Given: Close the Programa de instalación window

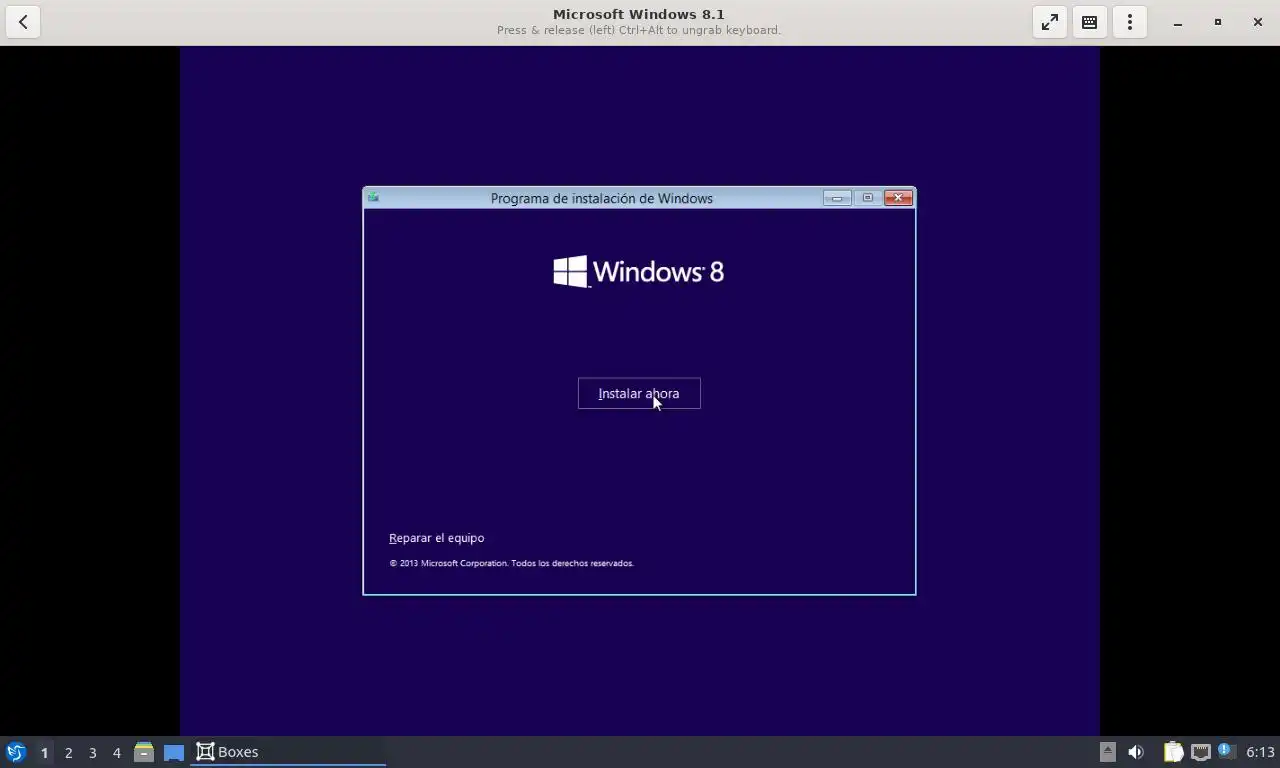Looking at the screenshot, I should [x=898, y=198].
